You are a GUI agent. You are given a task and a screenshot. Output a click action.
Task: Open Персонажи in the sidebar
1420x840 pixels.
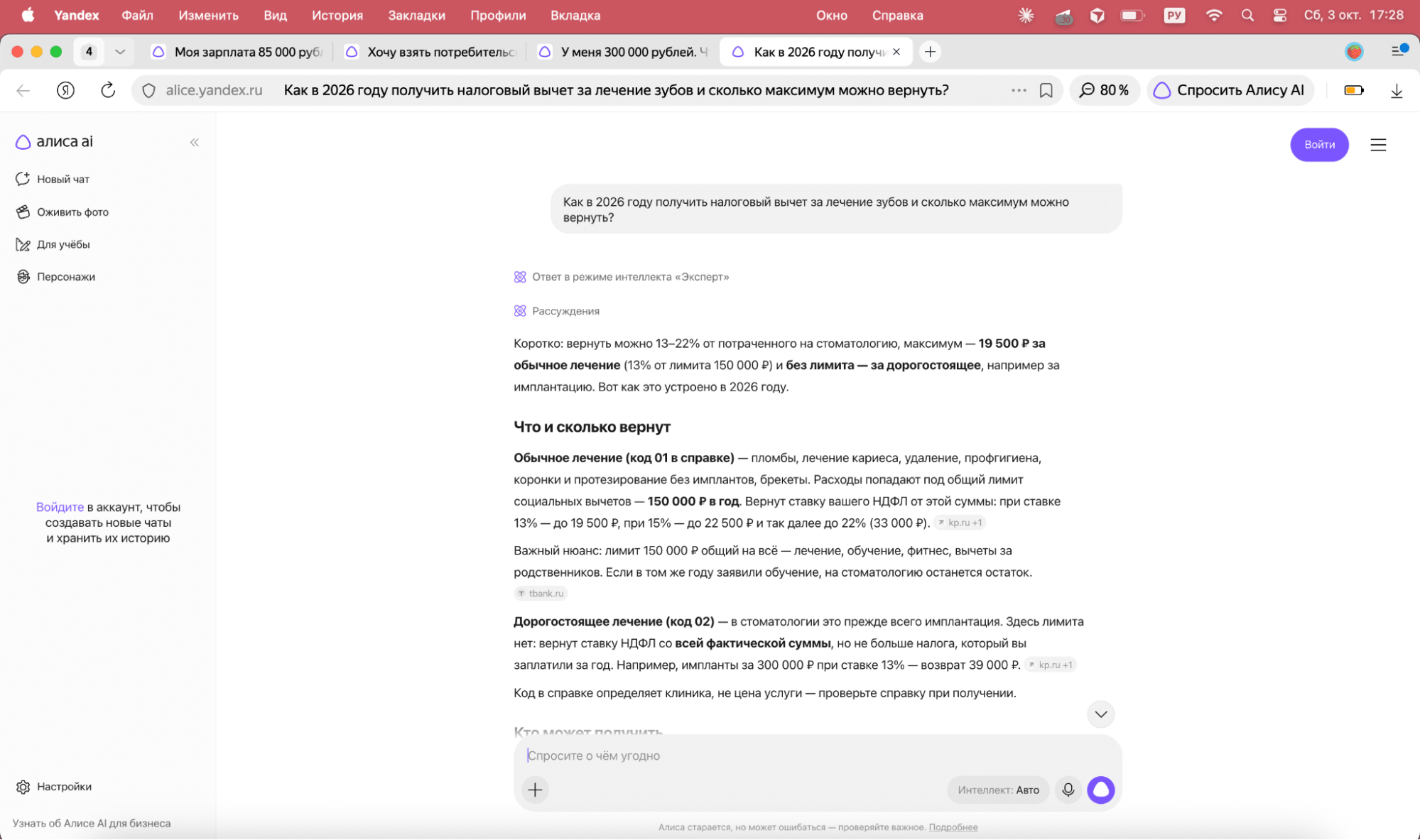tap(55, 277)
